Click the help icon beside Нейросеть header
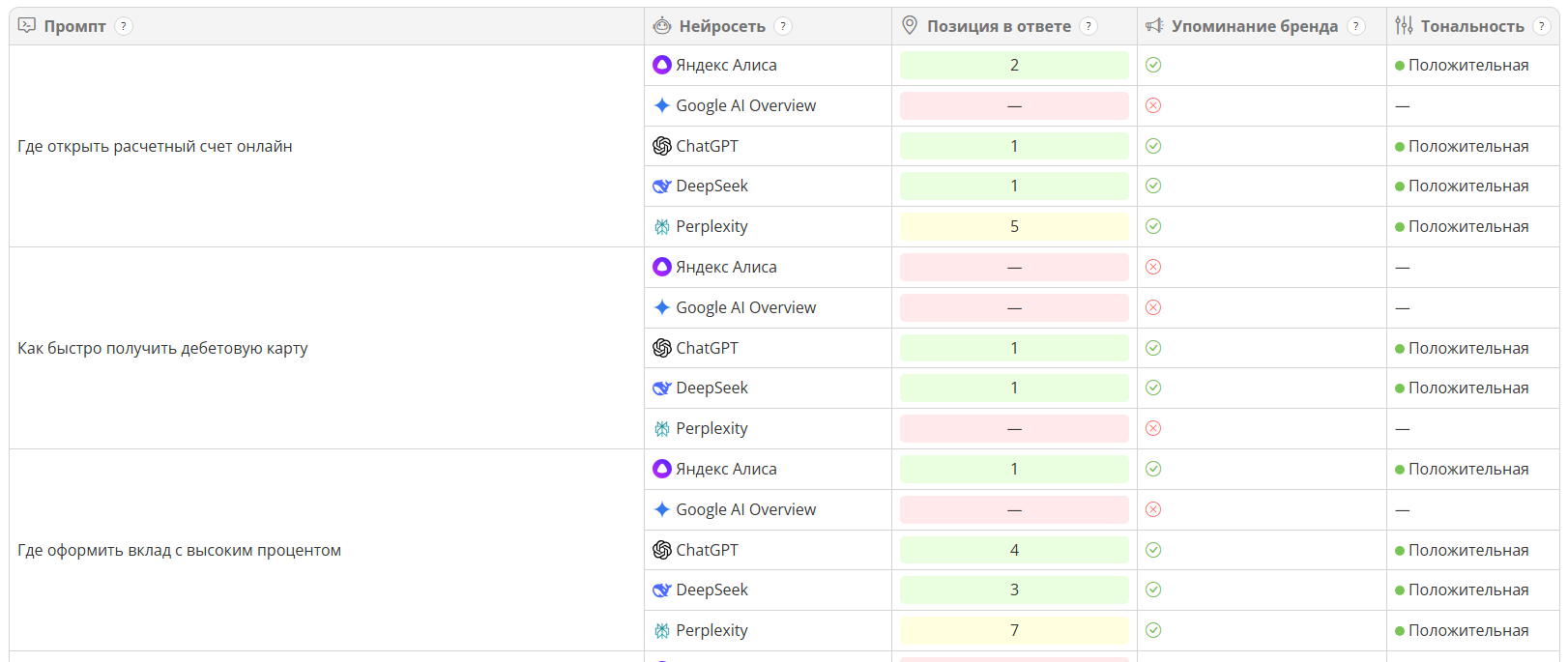Viewport: 1568px width, 662px height. (783, 26)
